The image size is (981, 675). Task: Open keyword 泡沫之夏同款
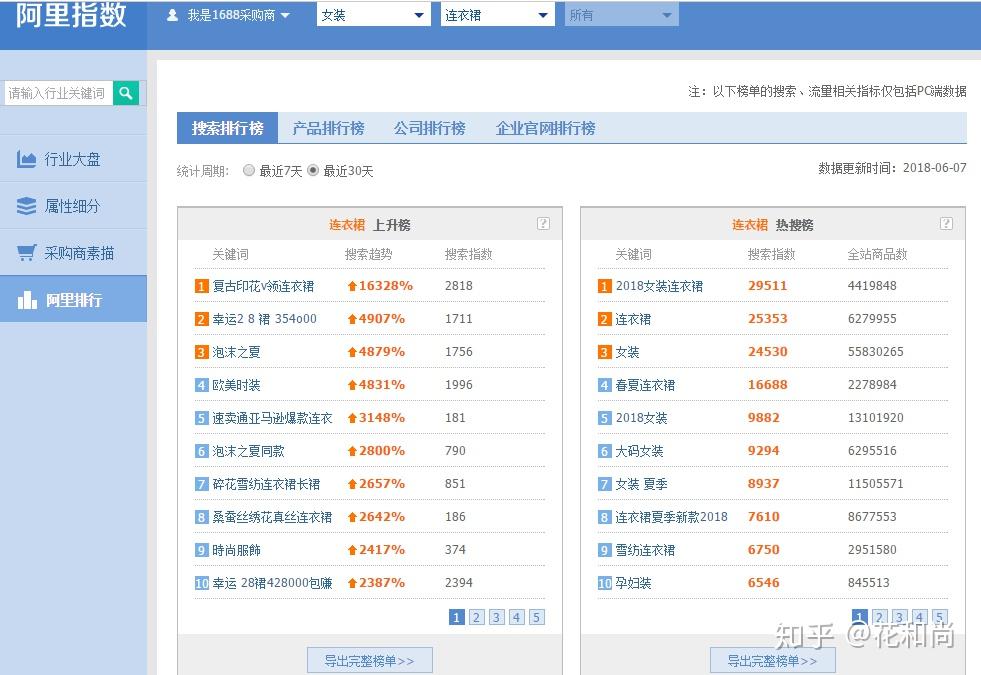[248, 451]
